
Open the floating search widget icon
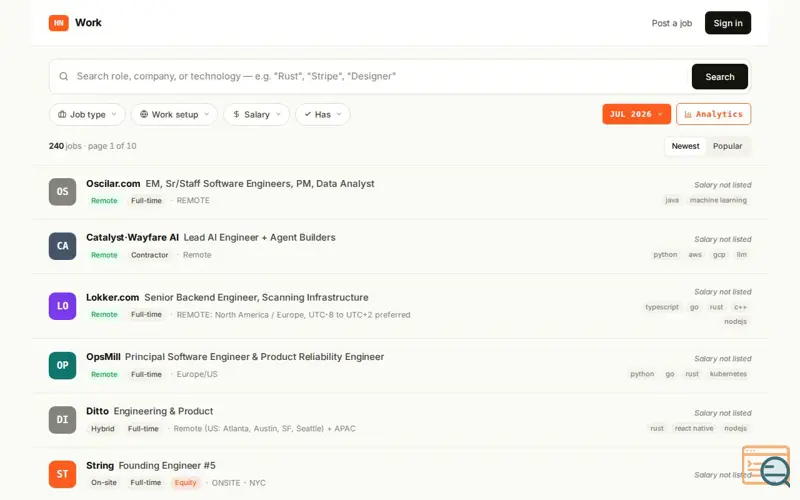click(766, 466)
